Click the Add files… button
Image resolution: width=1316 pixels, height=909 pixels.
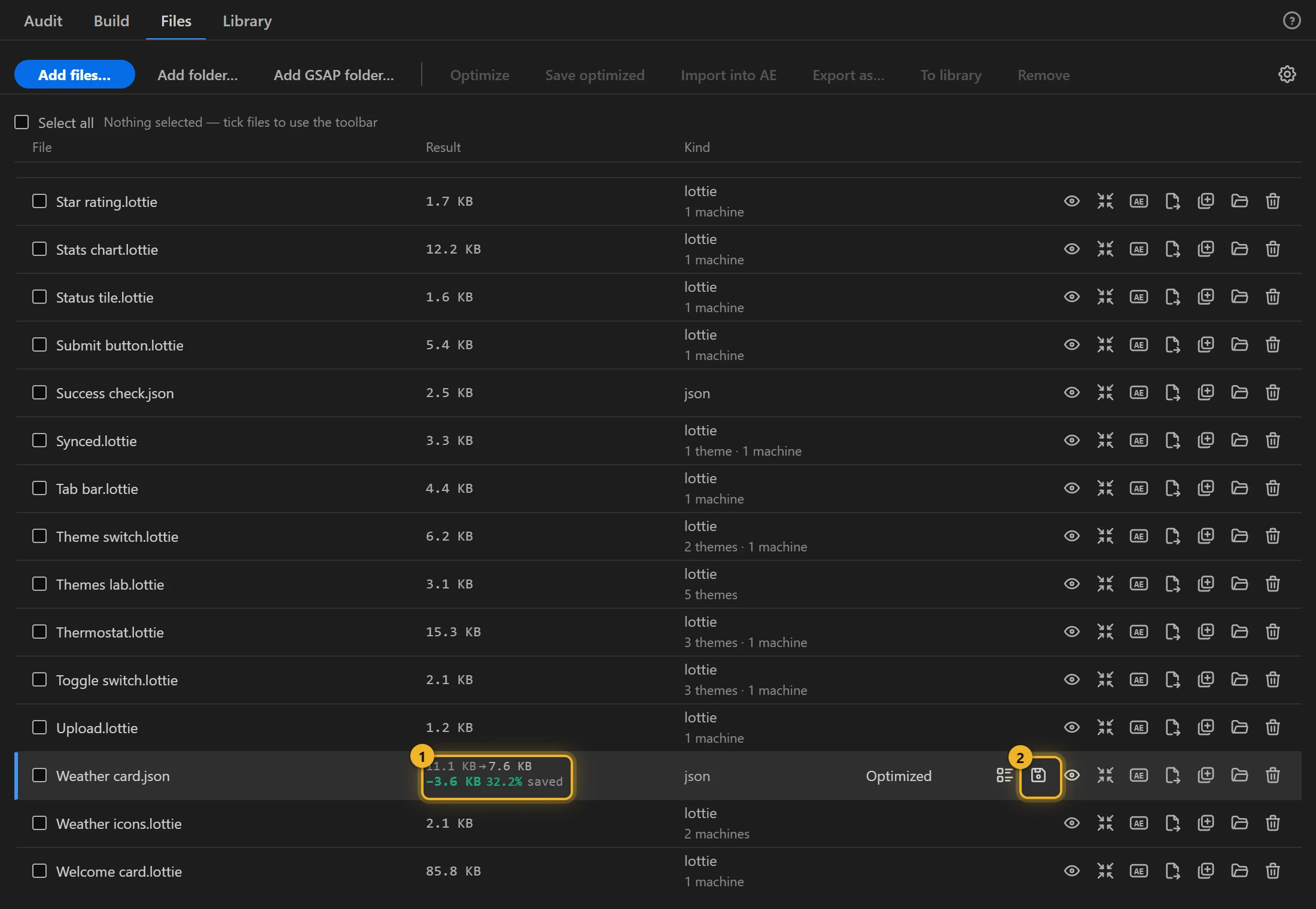click(75, 75)
